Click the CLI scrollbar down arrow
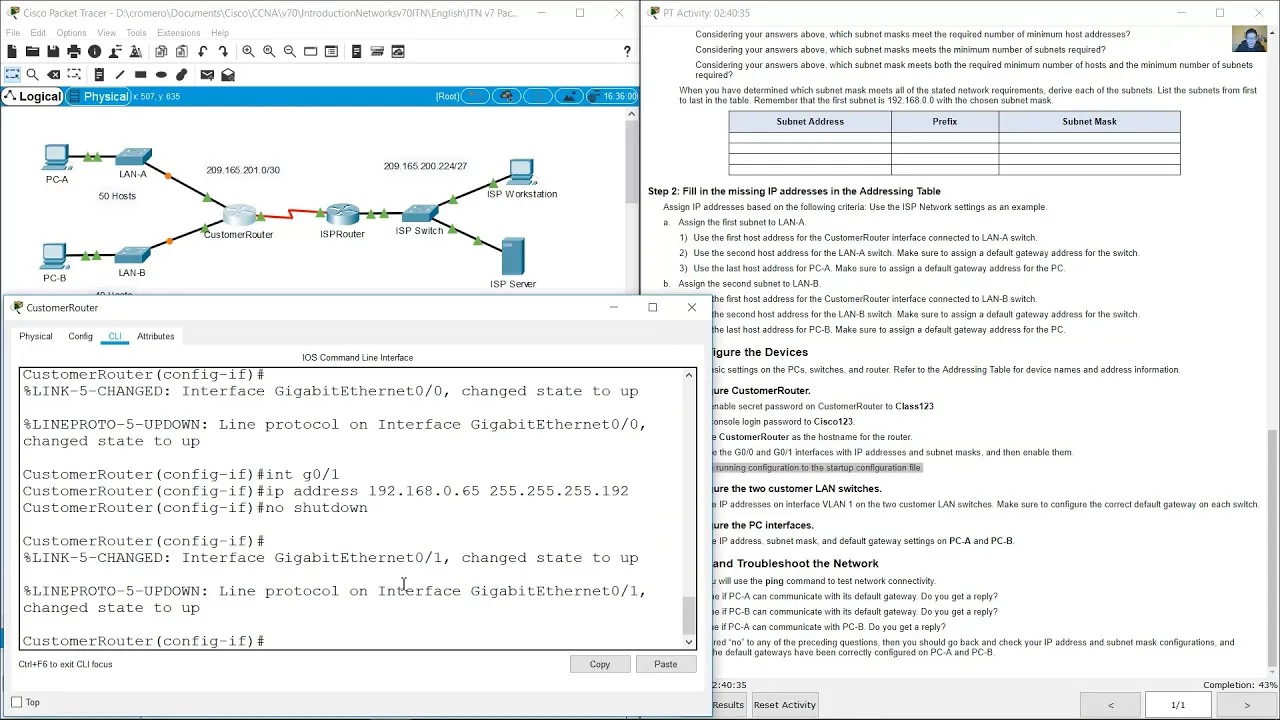1280x720 pixels. point(688,642)
